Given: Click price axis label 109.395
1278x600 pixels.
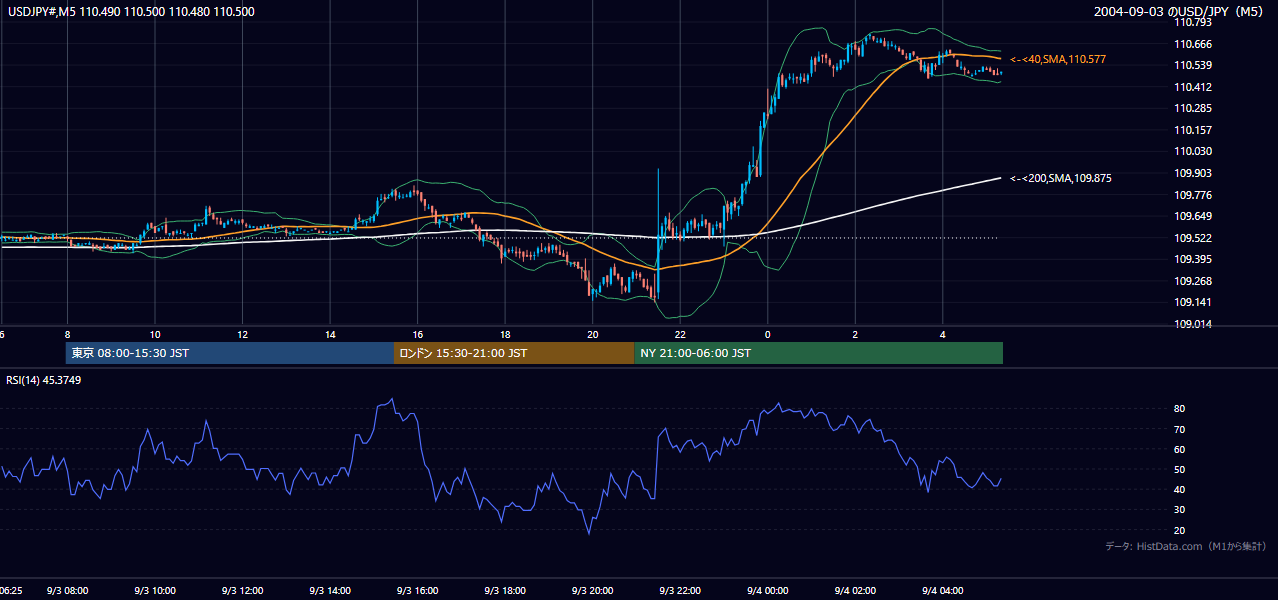Looking at the screenshot, I should 1191,259.
